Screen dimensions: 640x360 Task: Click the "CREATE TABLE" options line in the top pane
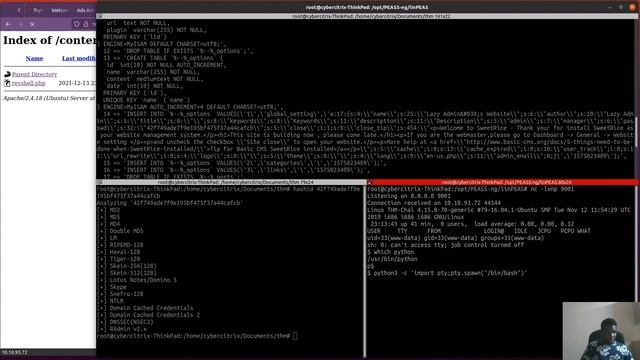point(163,58)
